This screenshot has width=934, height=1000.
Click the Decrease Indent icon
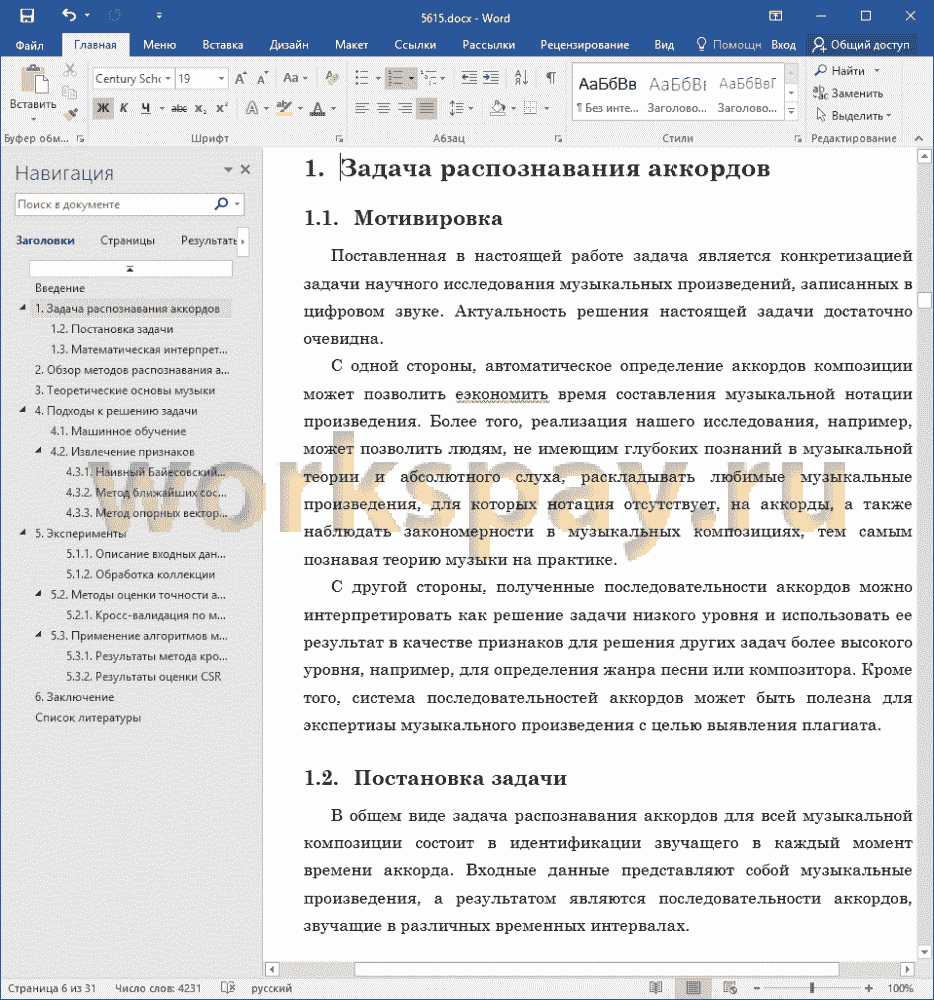(x=469, y=78)
